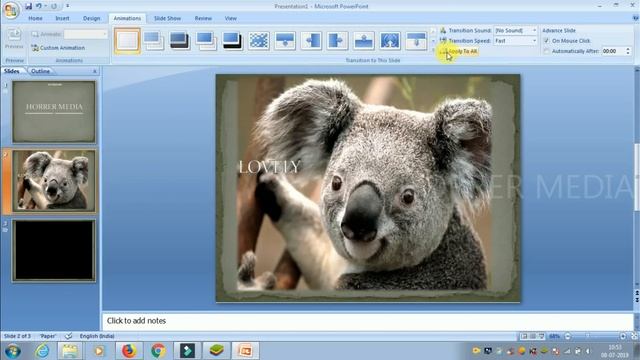Apply the third transition with dark shadow
Image resolution: width=640 pixels, height=360 pixels.
(x=180, y=41)
